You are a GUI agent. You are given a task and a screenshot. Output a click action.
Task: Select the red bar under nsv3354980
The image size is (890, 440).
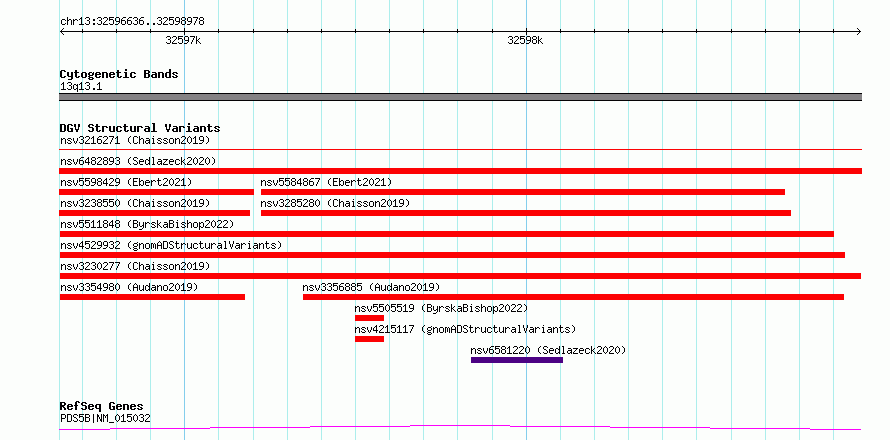click(152, 297)
